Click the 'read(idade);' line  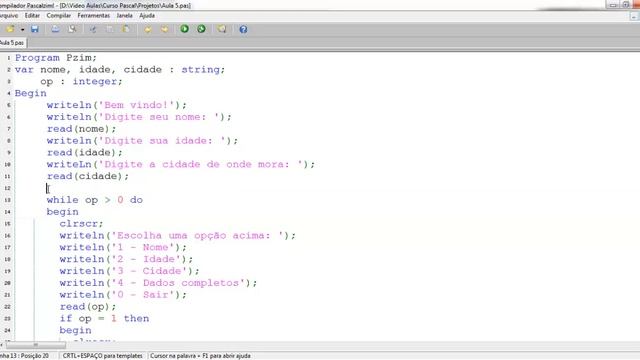tap(84, 153)
